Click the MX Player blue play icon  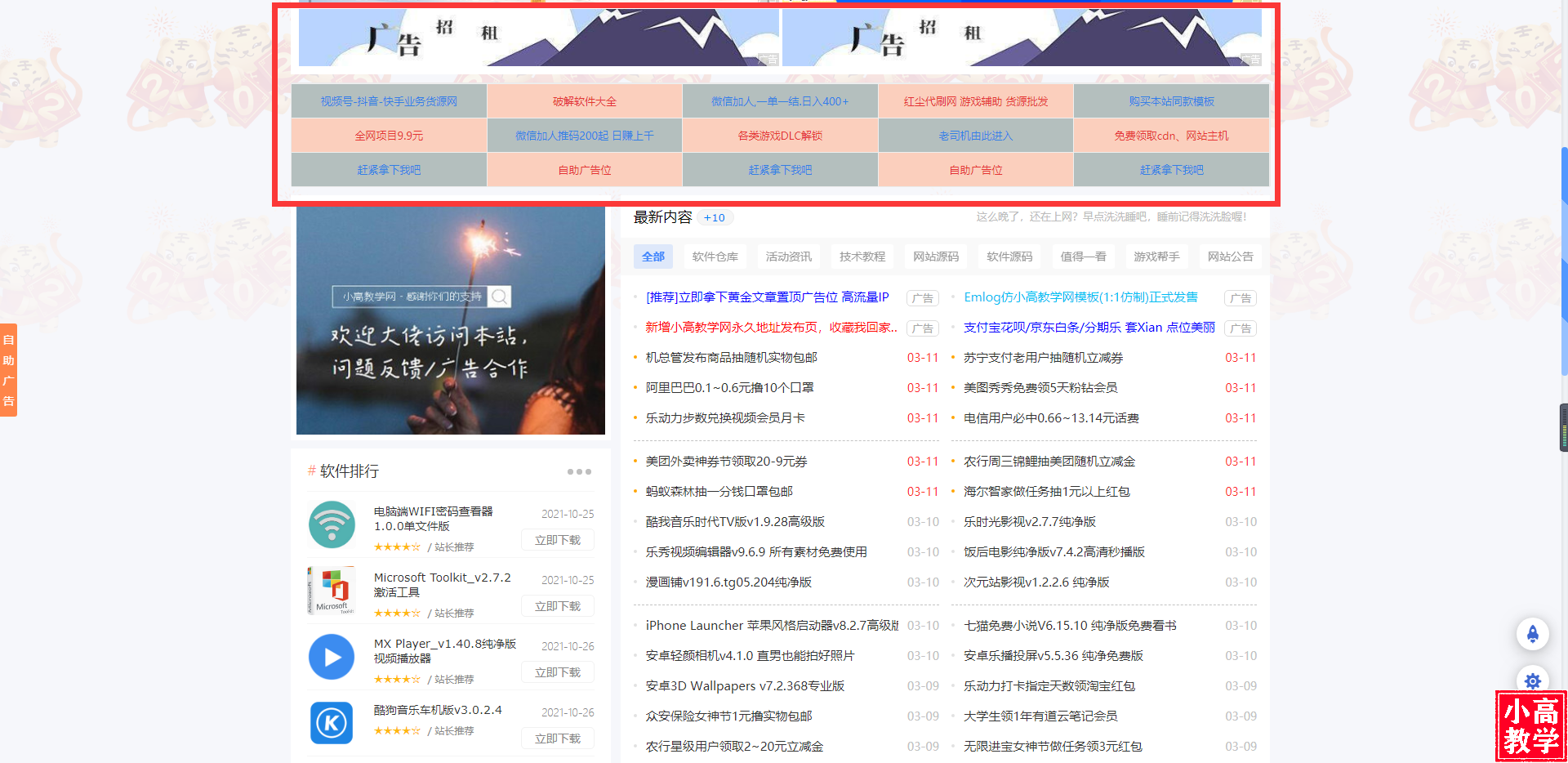click(331, 657)
